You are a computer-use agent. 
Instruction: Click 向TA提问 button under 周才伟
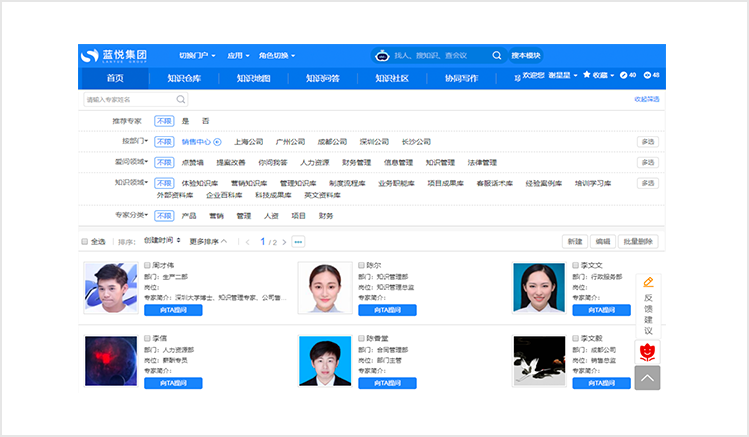pos(173,310)
